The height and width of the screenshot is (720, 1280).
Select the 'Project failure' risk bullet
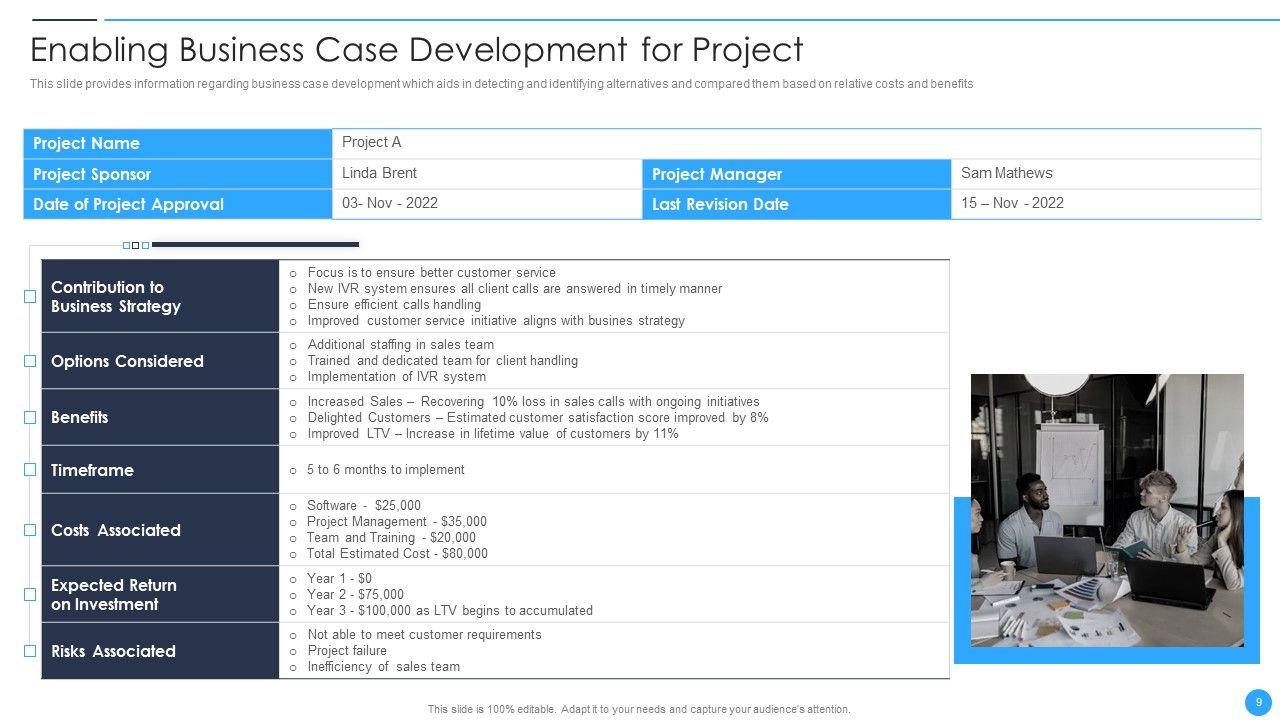point(347,651)
